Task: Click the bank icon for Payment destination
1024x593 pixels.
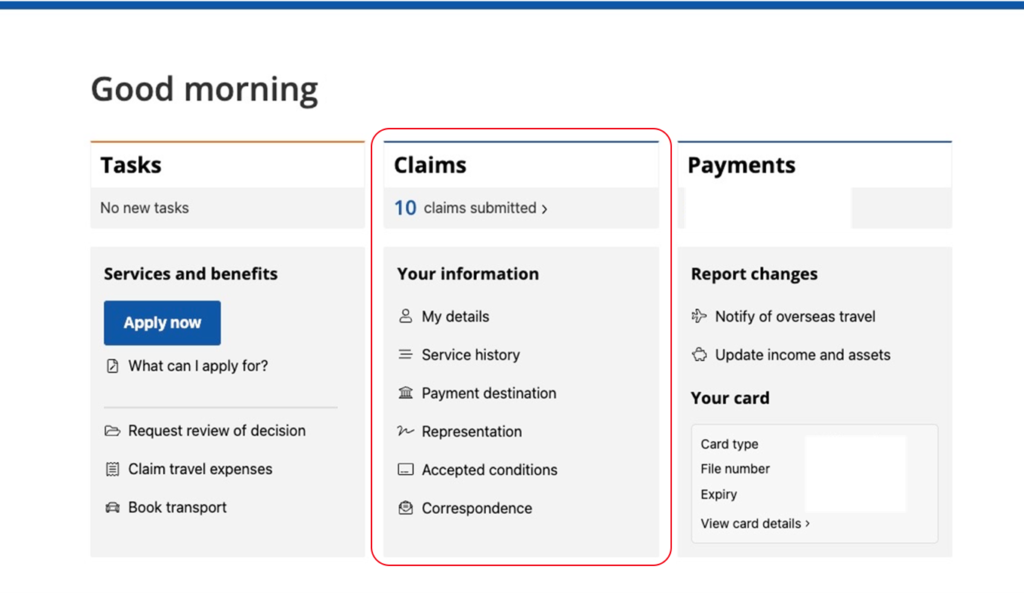Action: point(406,393)
